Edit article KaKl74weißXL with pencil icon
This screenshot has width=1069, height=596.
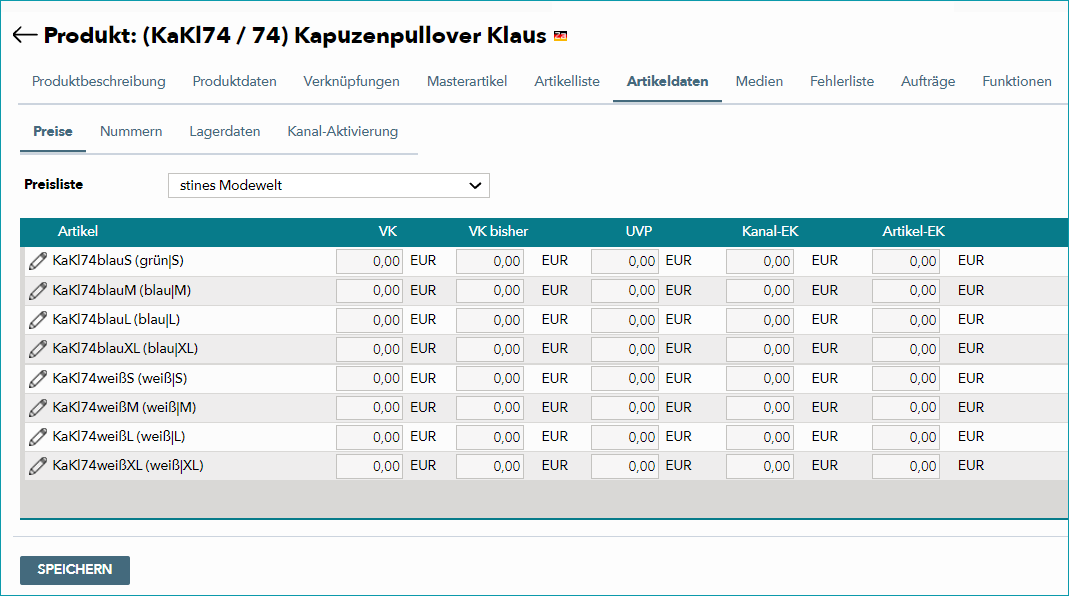37,466
